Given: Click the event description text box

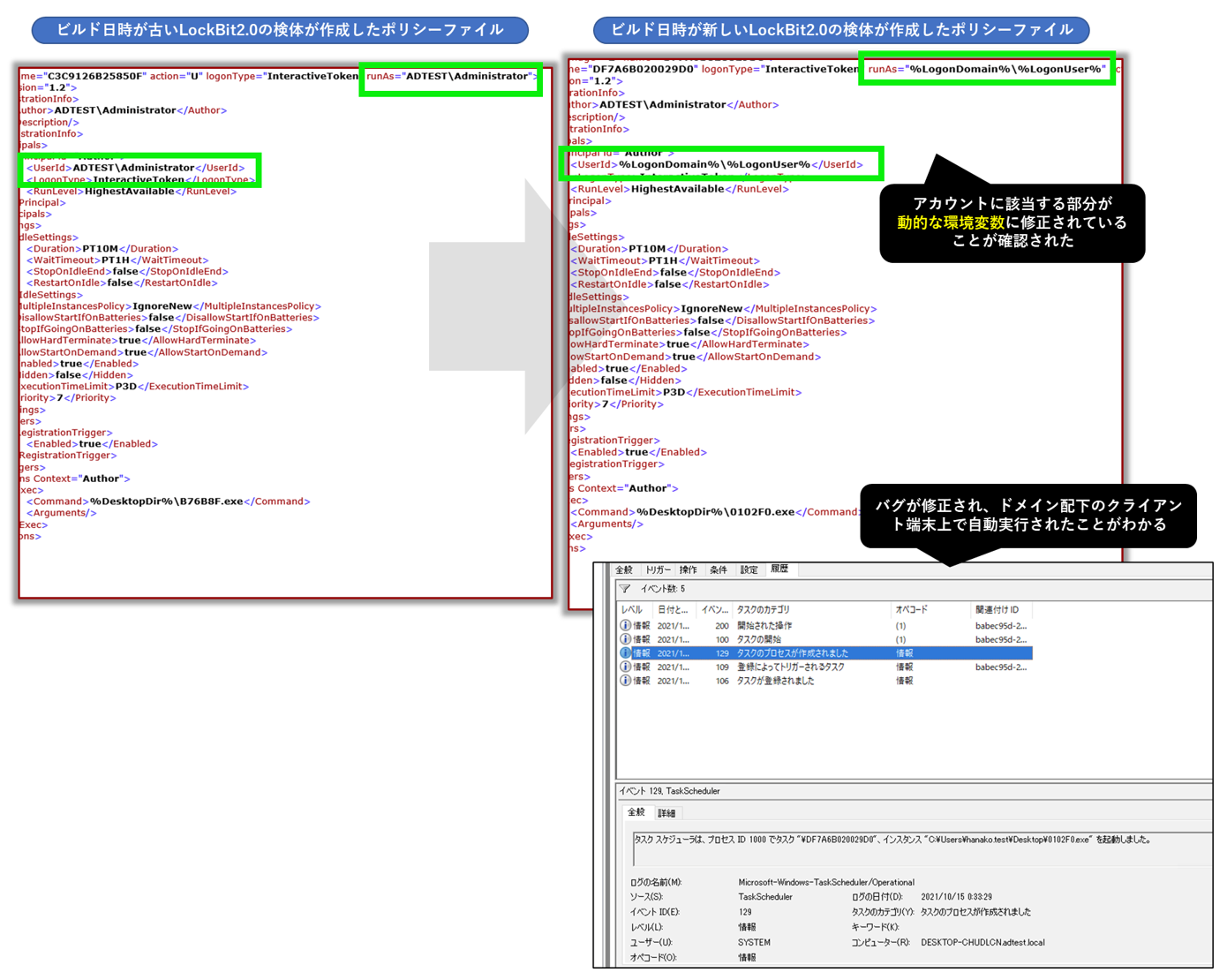Looking at the screenshot, I should coord(918,848).
